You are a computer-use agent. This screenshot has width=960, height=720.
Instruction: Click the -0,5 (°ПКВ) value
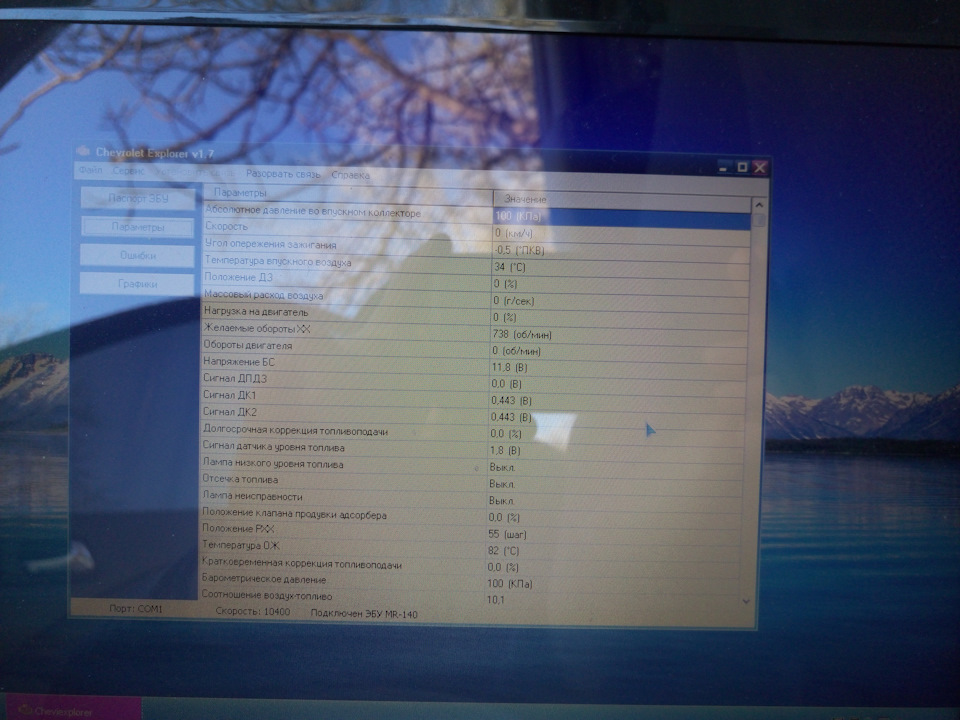coord(519,250)
